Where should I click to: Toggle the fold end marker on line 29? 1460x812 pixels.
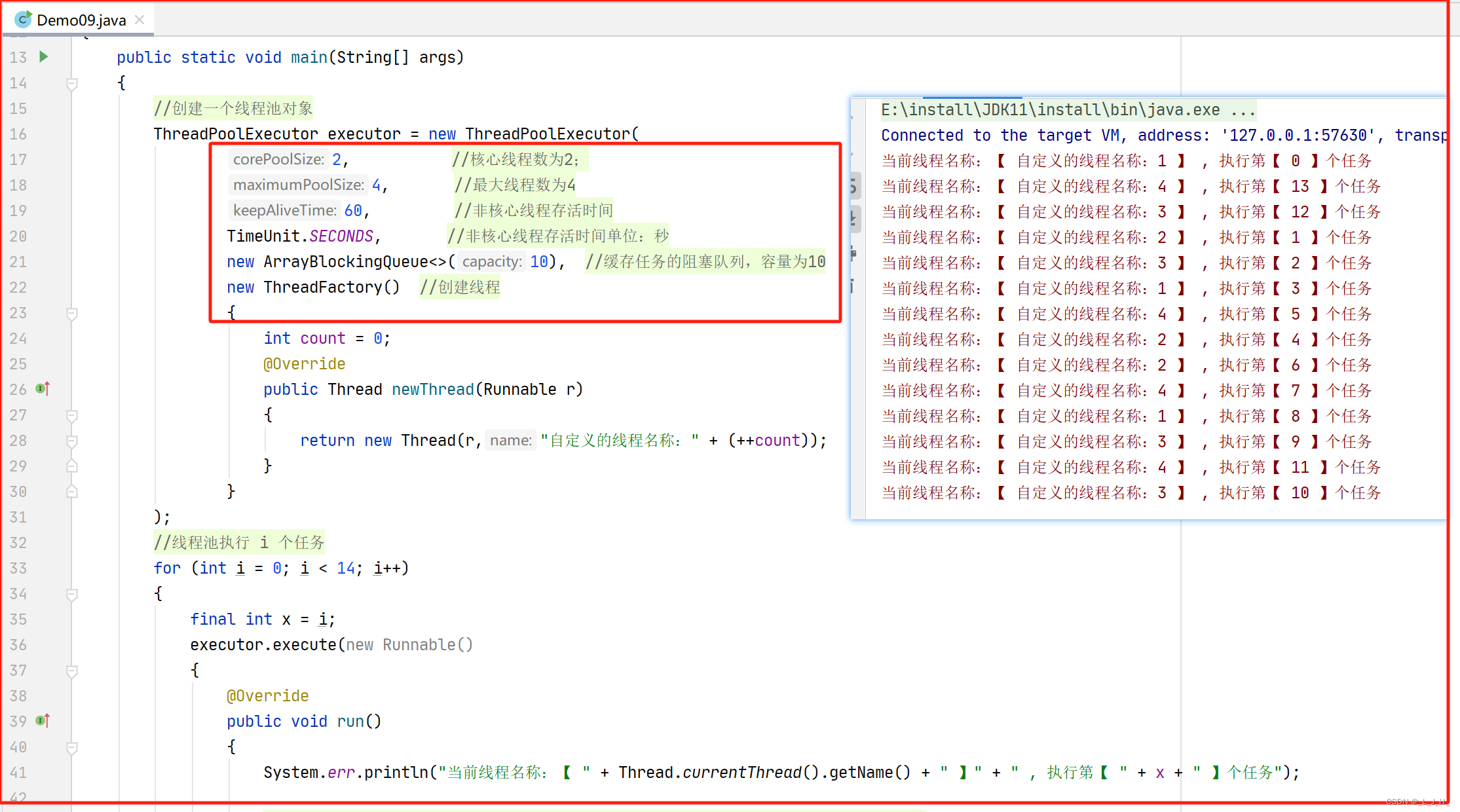[x=72, y=466]
